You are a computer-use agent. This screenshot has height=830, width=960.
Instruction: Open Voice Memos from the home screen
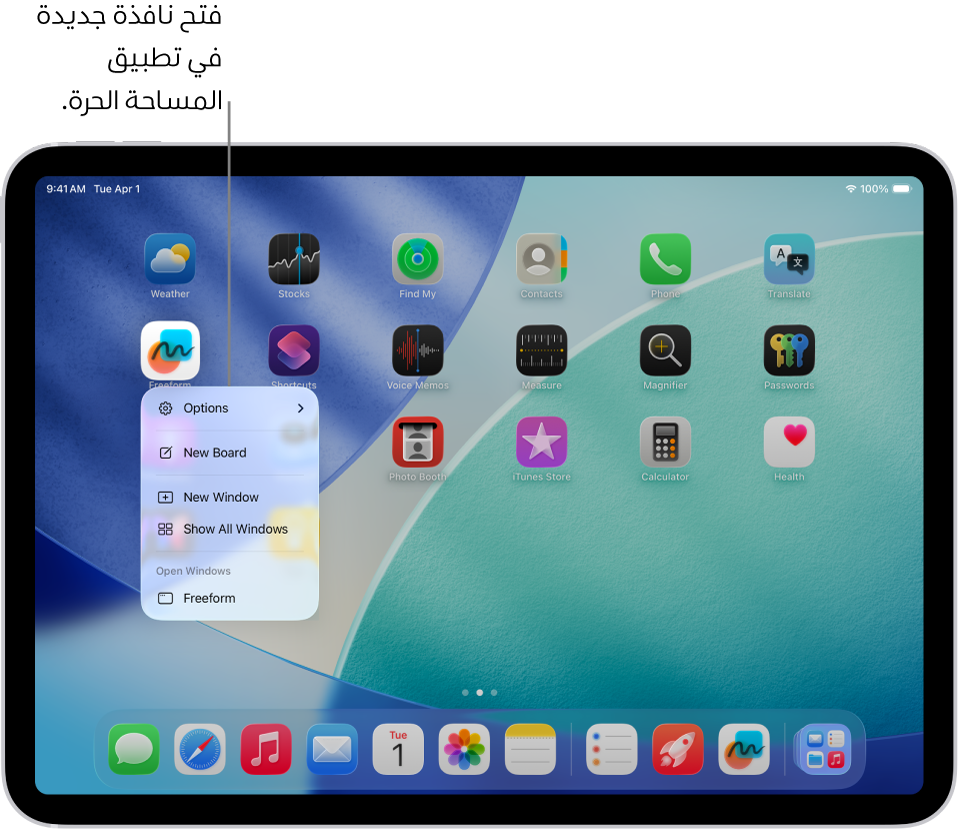point(417,348)
